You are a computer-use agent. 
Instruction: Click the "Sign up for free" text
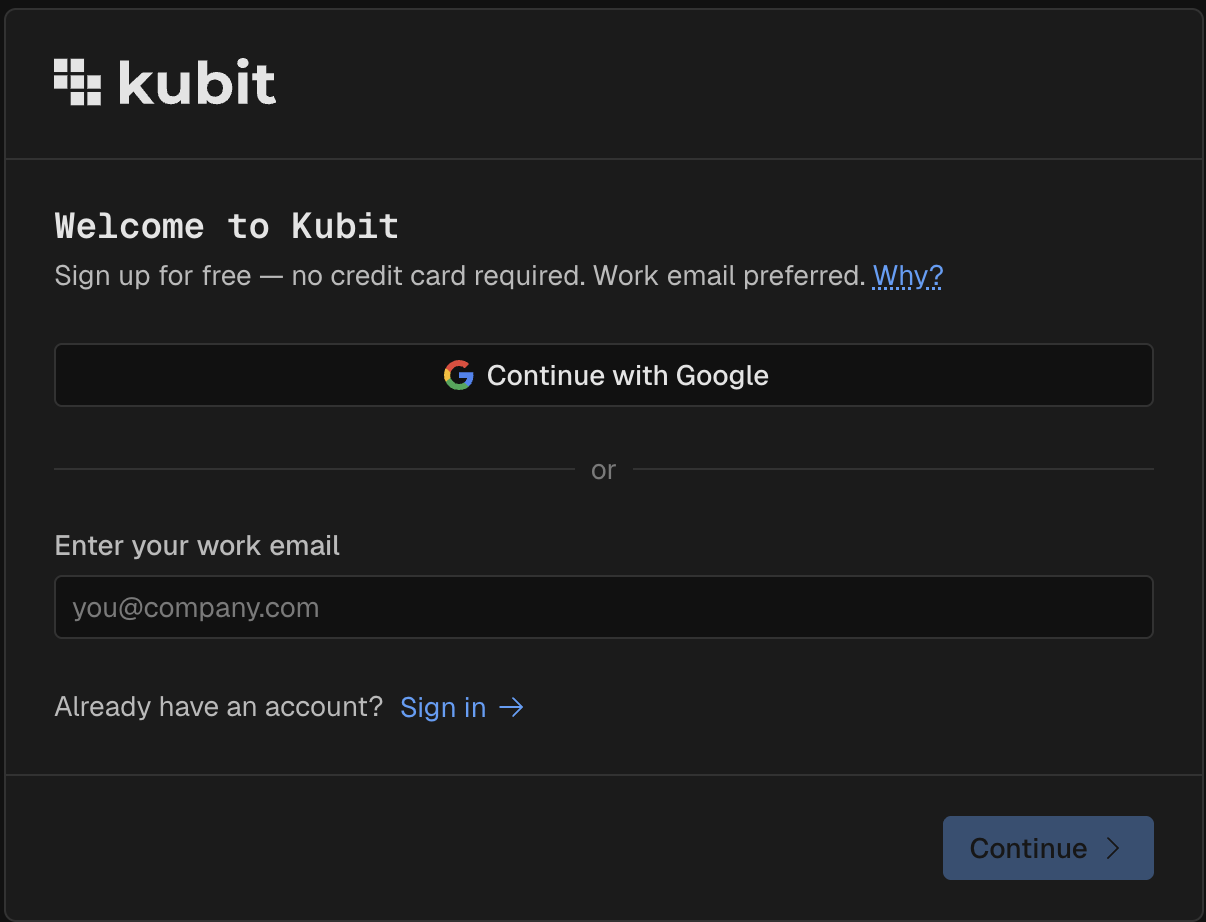point(153,276)
